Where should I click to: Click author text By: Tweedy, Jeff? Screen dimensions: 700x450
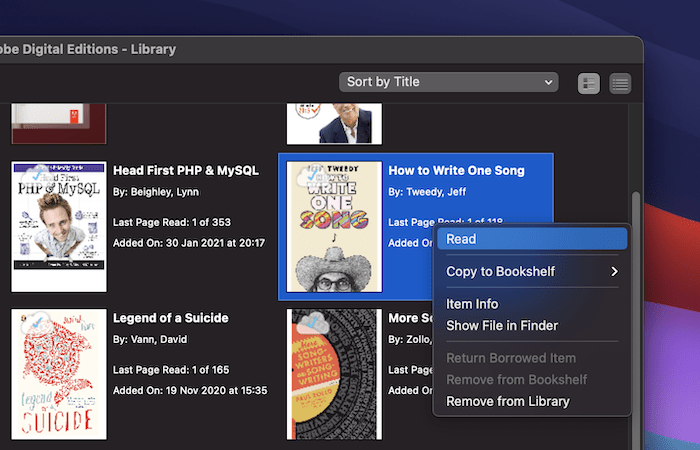point(427,192)
